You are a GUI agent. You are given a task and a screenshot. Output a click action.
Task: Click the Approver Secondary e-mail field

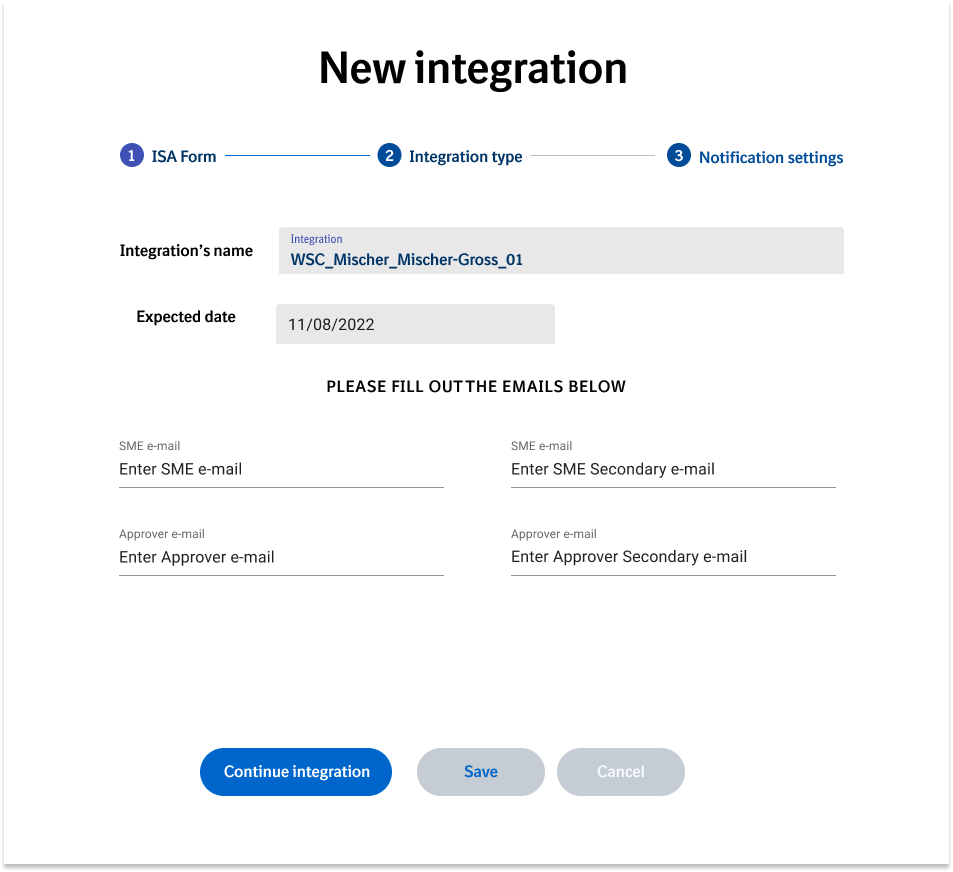click(672, 557)
